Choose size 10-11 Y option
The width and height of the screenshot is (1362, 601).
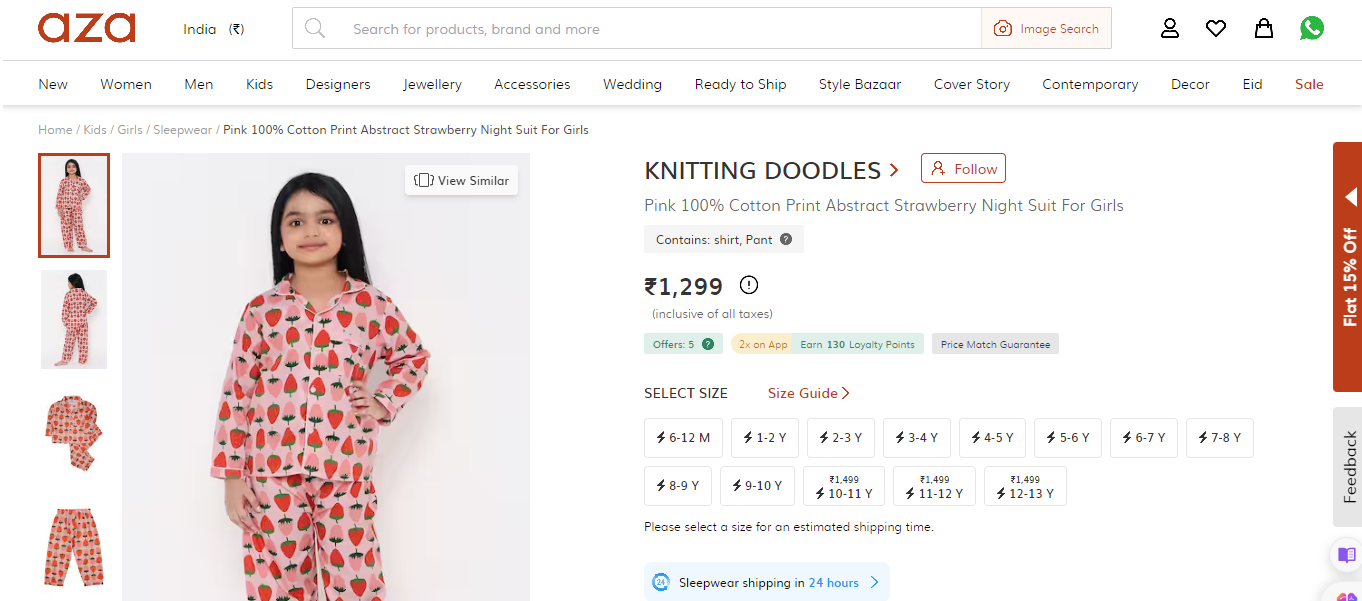pyautogui.click(x=844, y=487)
